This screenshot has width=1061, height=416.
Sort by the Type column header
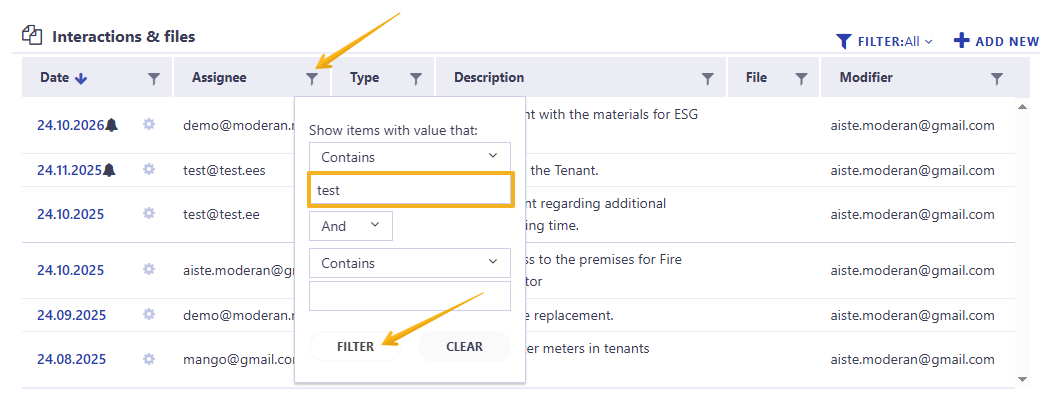[x=364, y=78]
